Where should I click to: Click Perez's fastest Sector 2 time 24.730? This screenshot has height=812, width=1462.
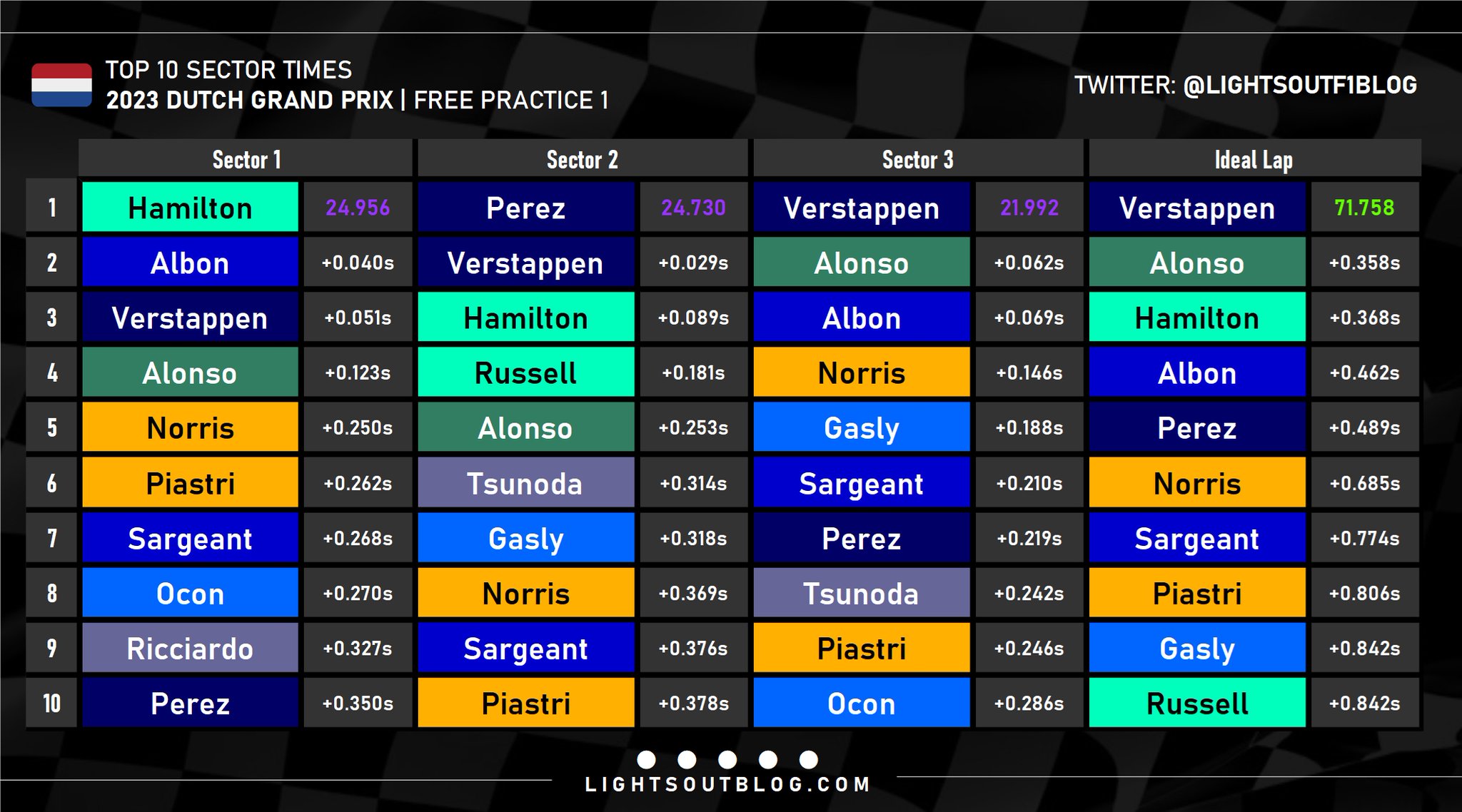click(693, 208)
